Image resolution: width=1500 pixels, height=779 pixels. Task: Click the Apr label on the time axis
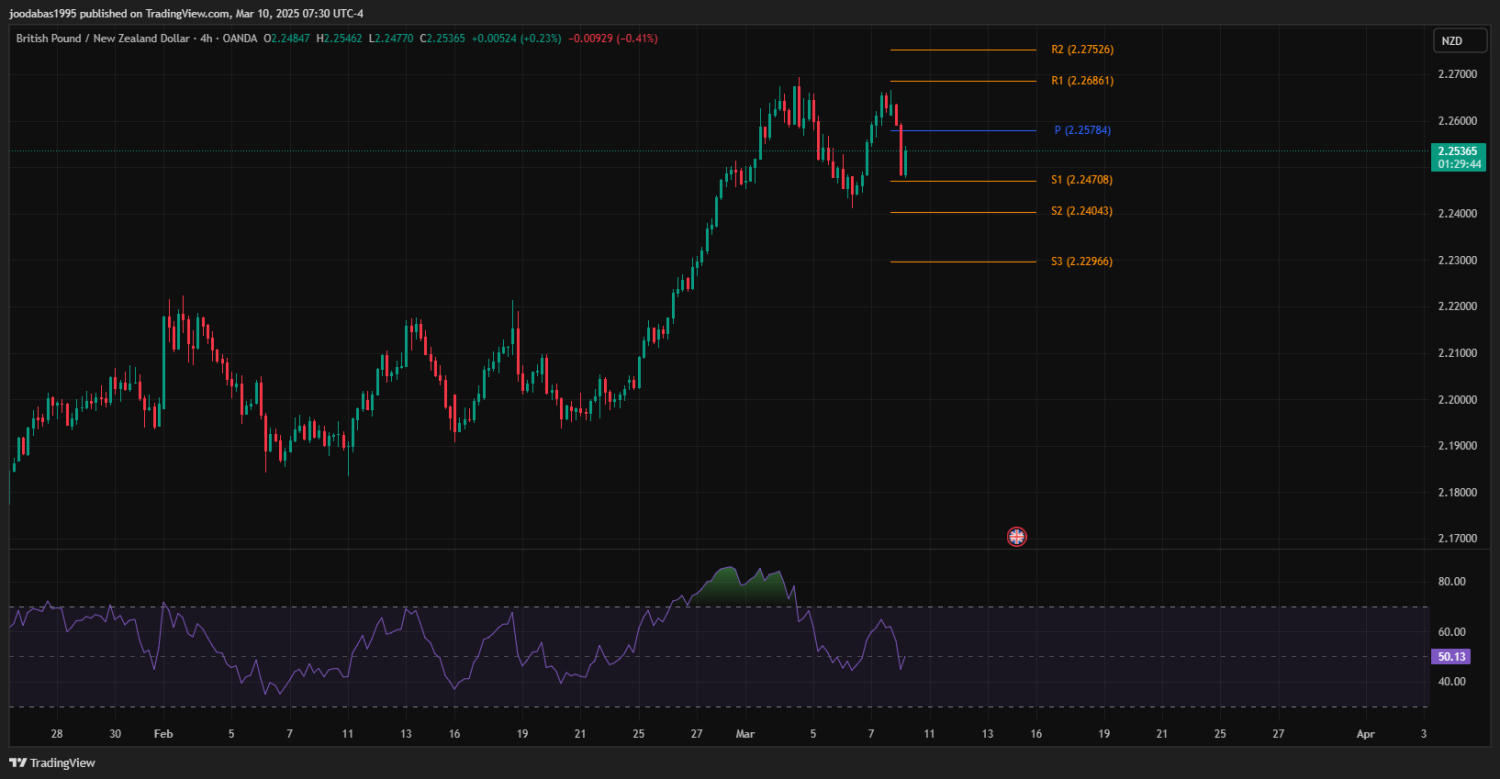click(1365, 733)
